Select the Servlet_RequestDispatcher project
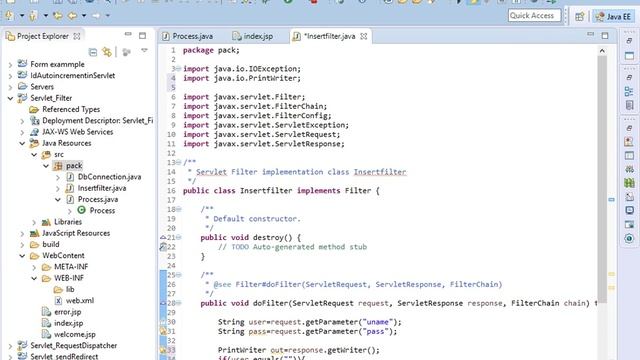Image resolution: width=640 pixels, height=360 pixels. tap(73, 346)
